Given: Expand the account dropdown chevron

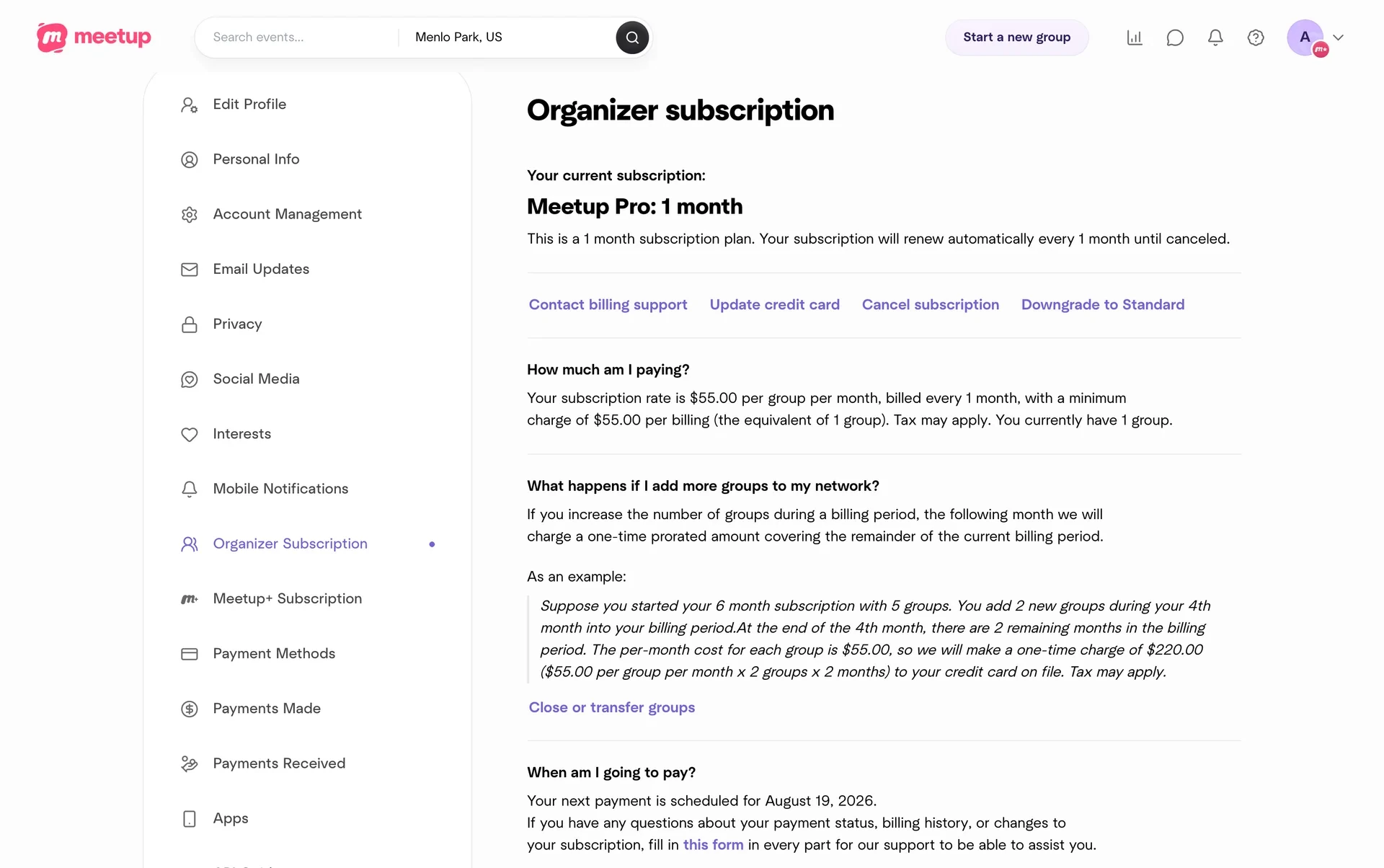Looking at the screenshot, I should (1339, 37).
